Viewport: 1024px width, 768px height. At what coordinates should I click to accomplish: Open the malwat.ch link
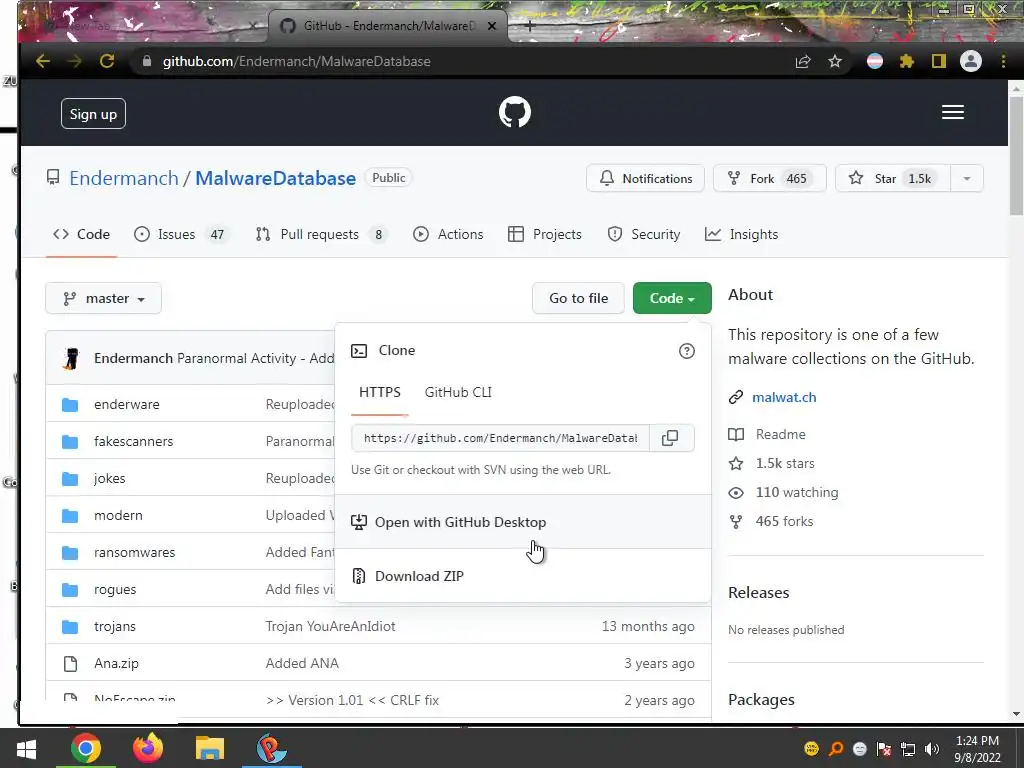click(784, 398)
